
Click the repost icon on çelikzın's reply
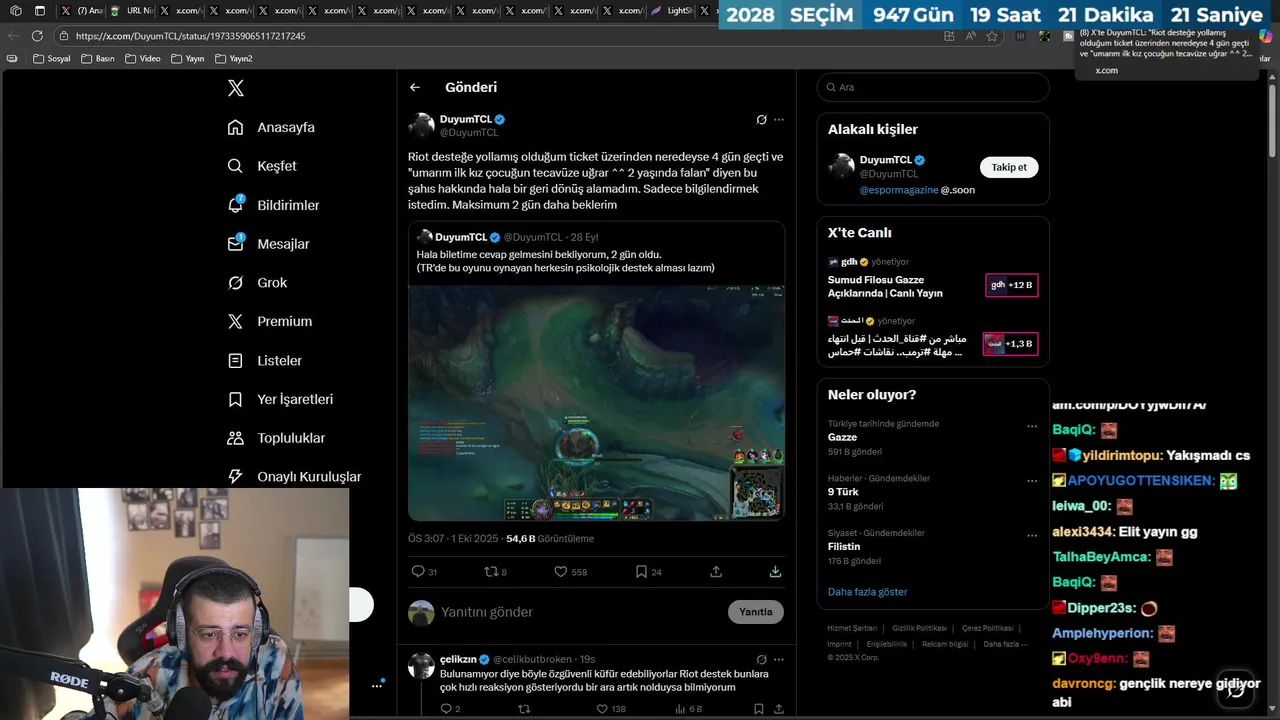point(524,709)
